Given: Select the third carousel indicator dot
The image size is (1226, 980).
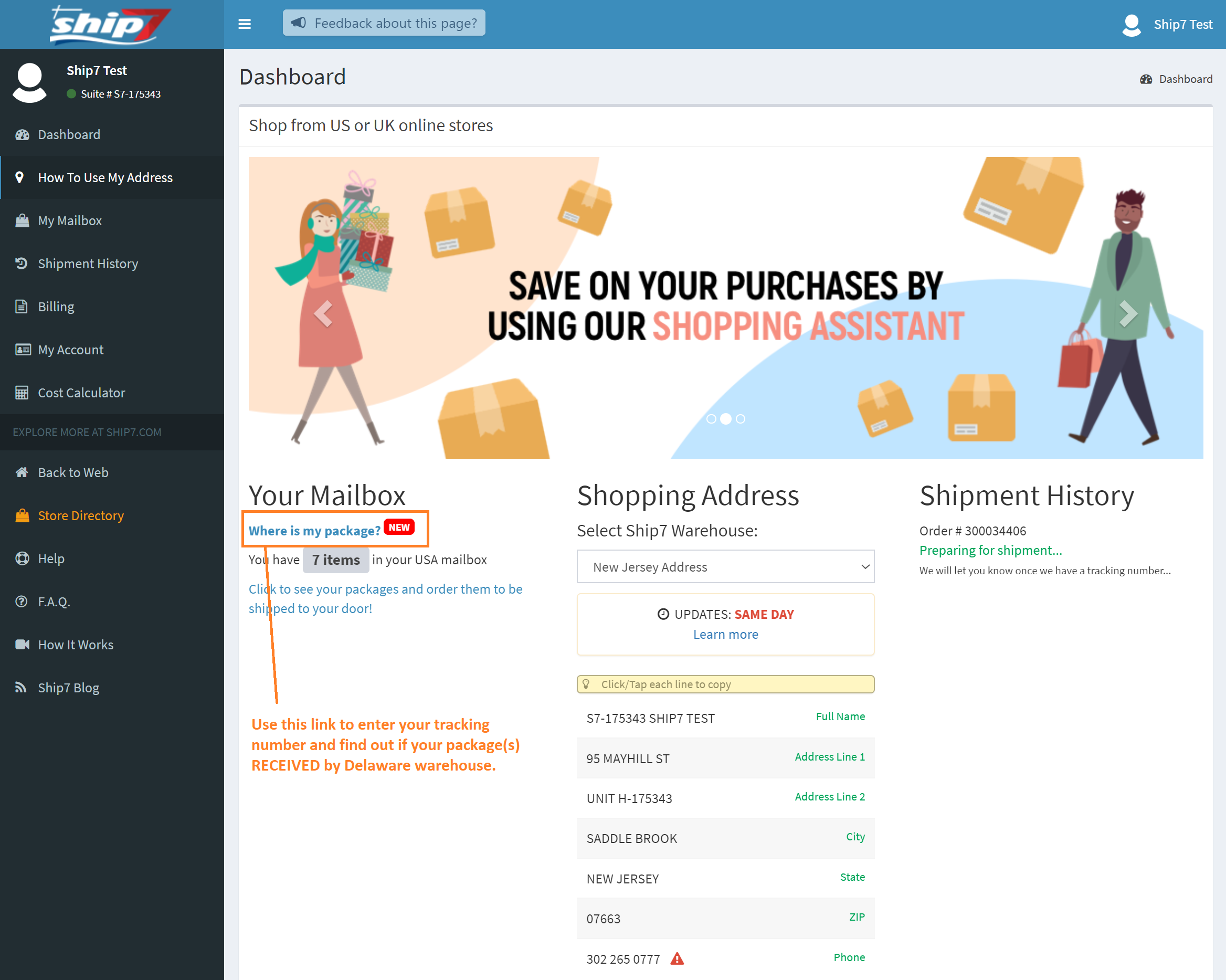Looking at the screenshot, I should (x=741, y=419).
